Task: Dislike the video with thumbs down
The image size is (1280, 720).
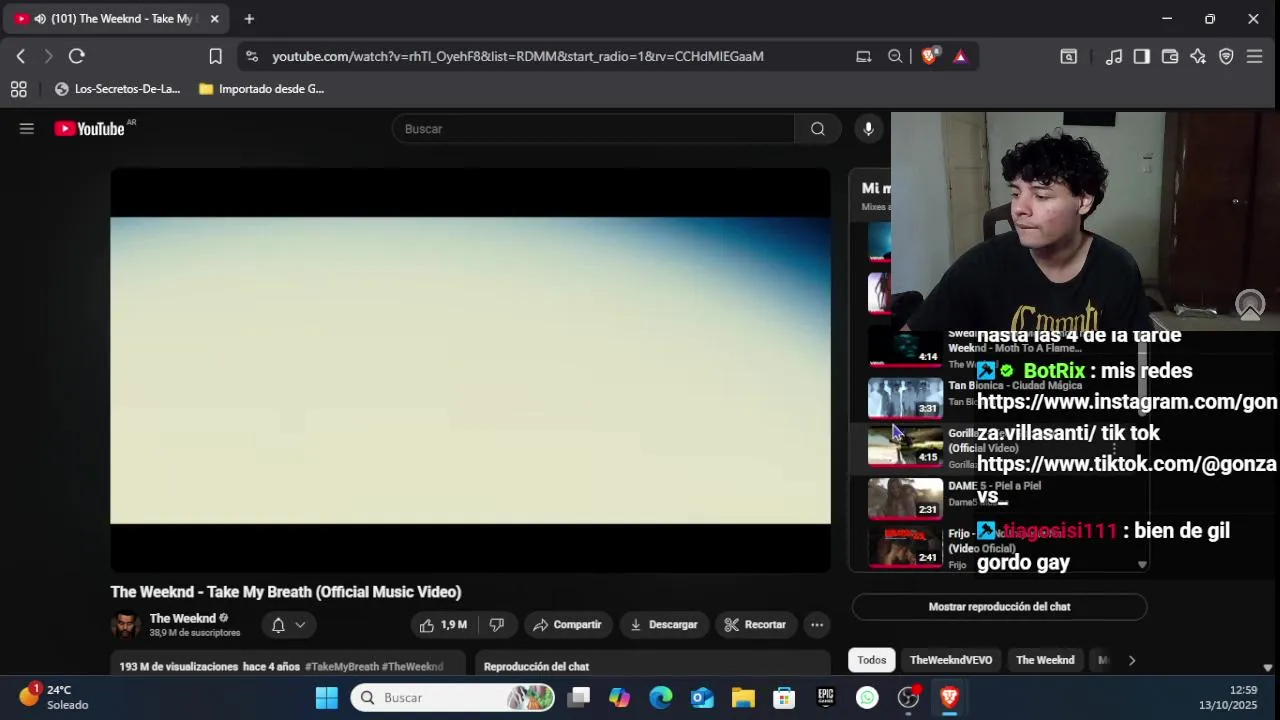Action: (497, 625)
